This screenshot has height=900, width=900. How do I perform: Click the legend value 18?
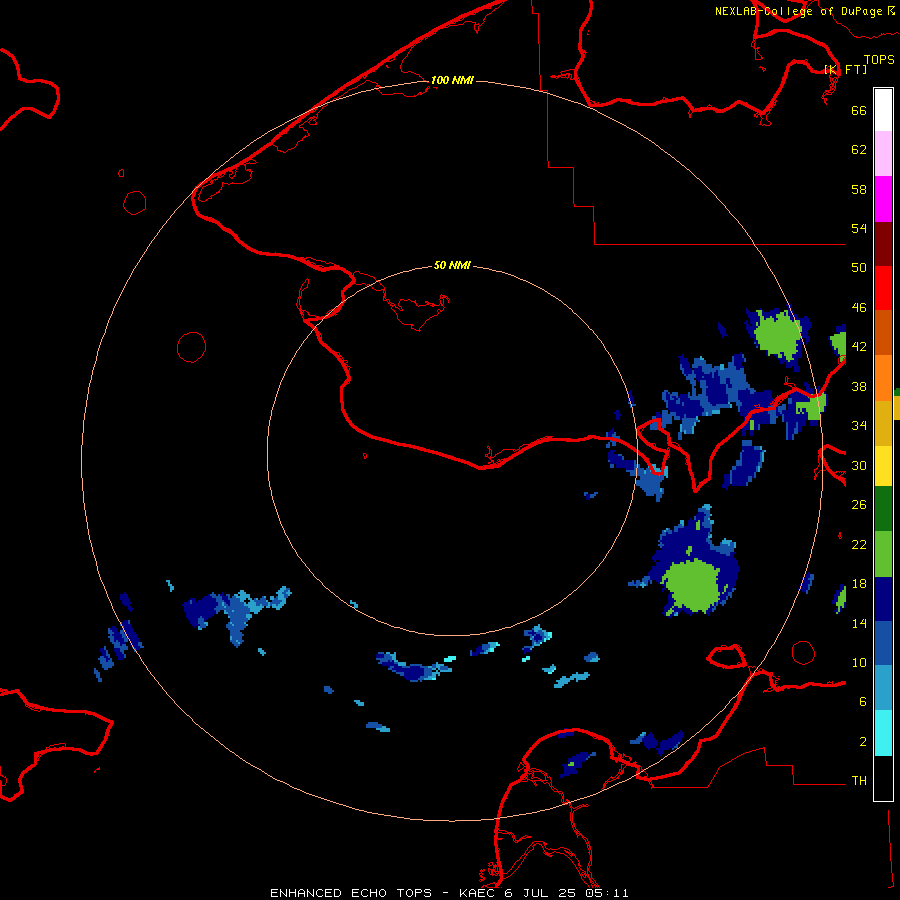click(859, 584)
